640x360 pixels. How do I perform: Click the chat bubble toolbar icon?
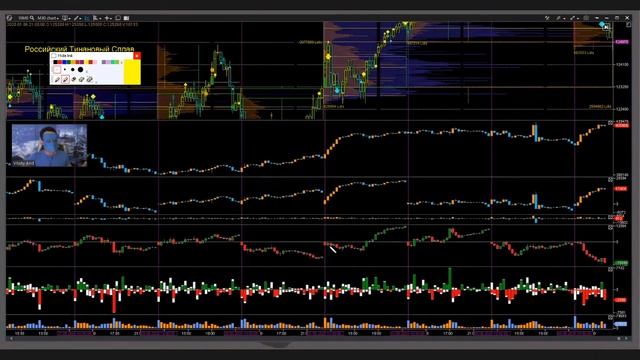[x=118, y=18]
